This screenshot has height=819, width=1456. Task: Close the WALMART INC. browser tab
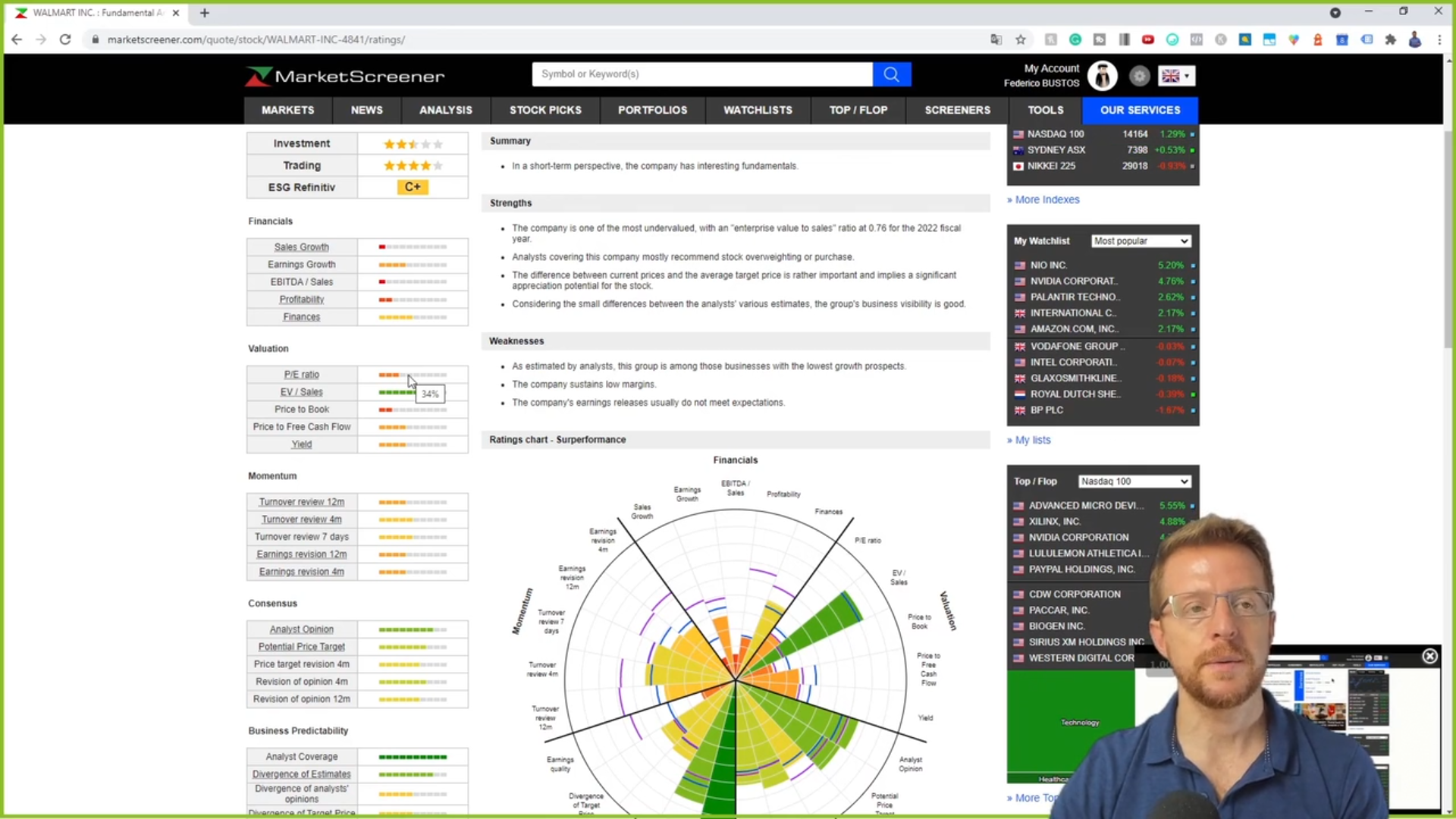(176, 13)
